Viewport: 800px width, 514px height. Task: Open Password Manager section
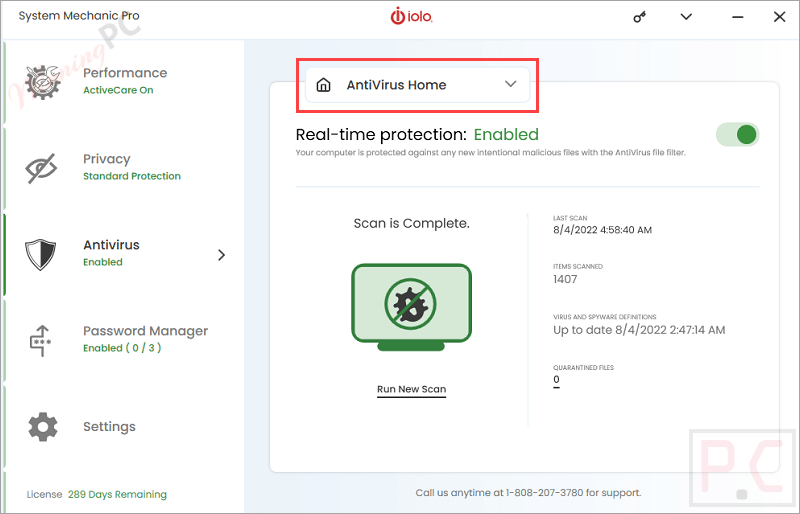point(124,340)
